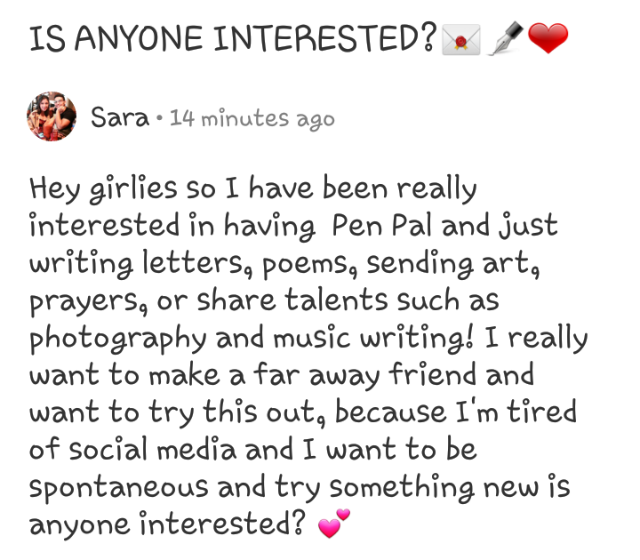Image resolution: width=640 pixels, height=560 pixels.
Task: Click the fountain pen emoji in title
Action: [x=506, y=38]
